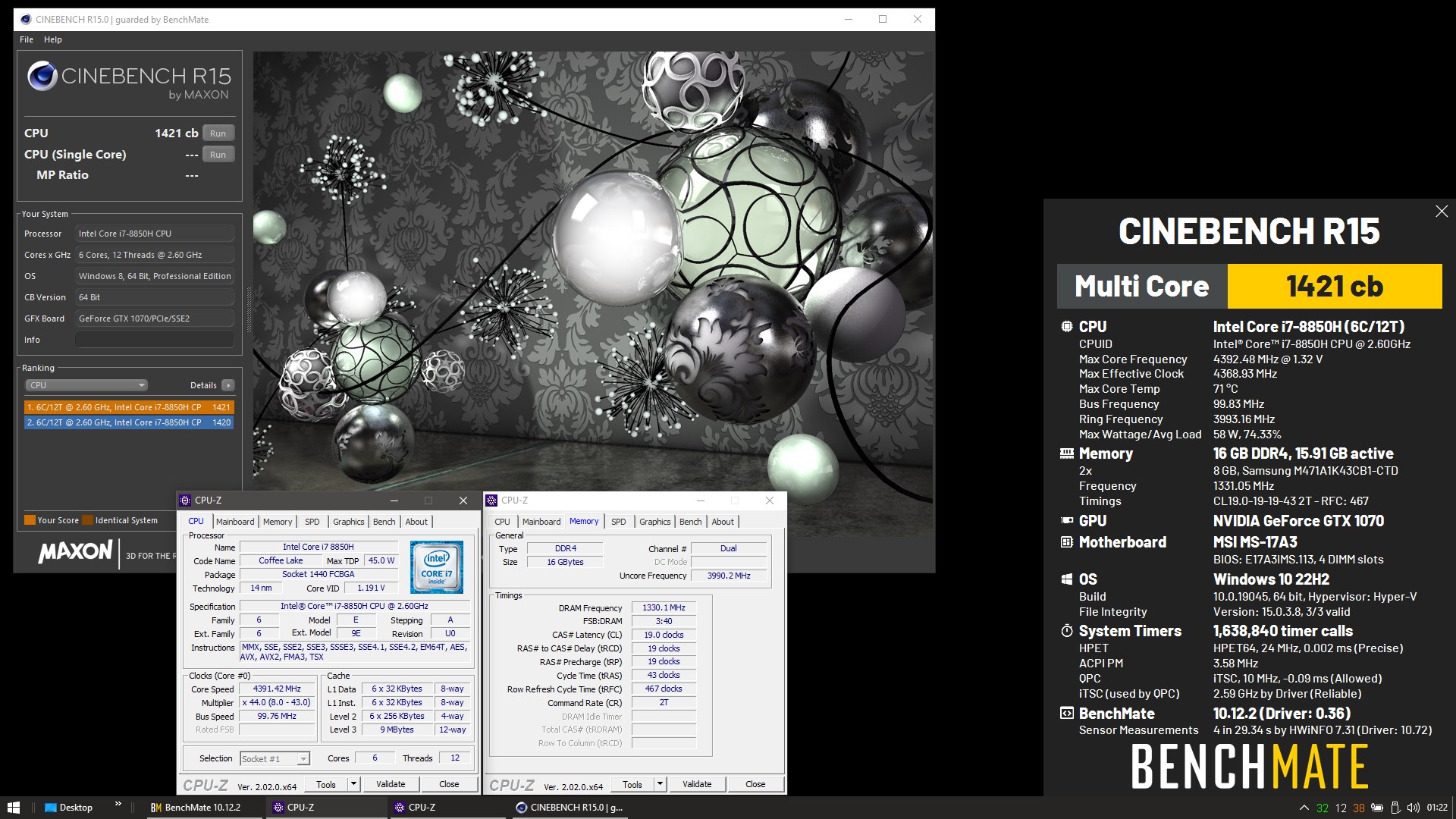Expand the Desktop toolbar chevron on the taskbar
Viewport: 1456px width, 819px height.
coord(118,805)
